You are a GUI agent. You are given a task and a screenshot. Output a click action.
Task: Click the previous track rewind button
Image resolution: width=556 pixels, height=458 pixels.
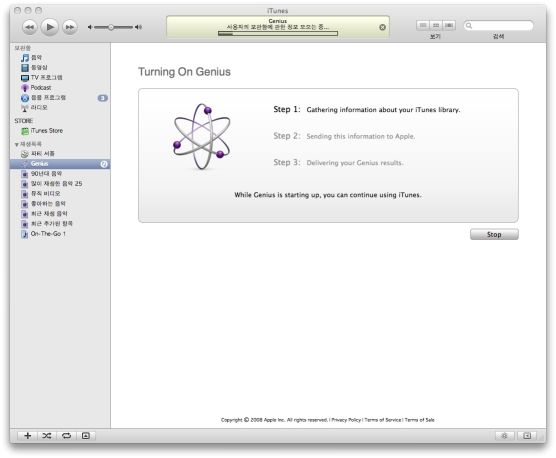coord(29,27)
